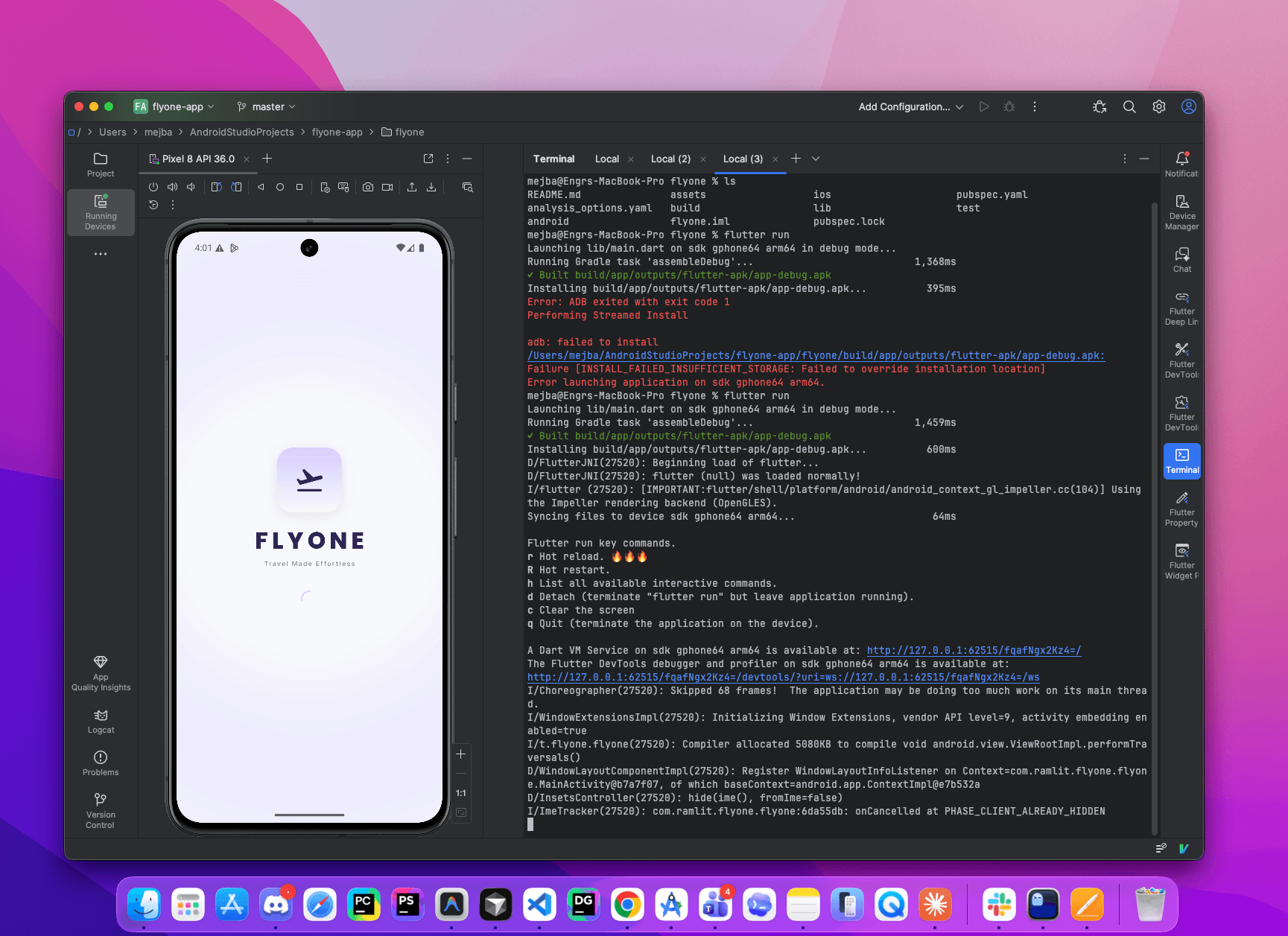Expand the flyone-app project dropdown
The width and height of the screenshot is (1288, 936).
(x=174, y=106)
